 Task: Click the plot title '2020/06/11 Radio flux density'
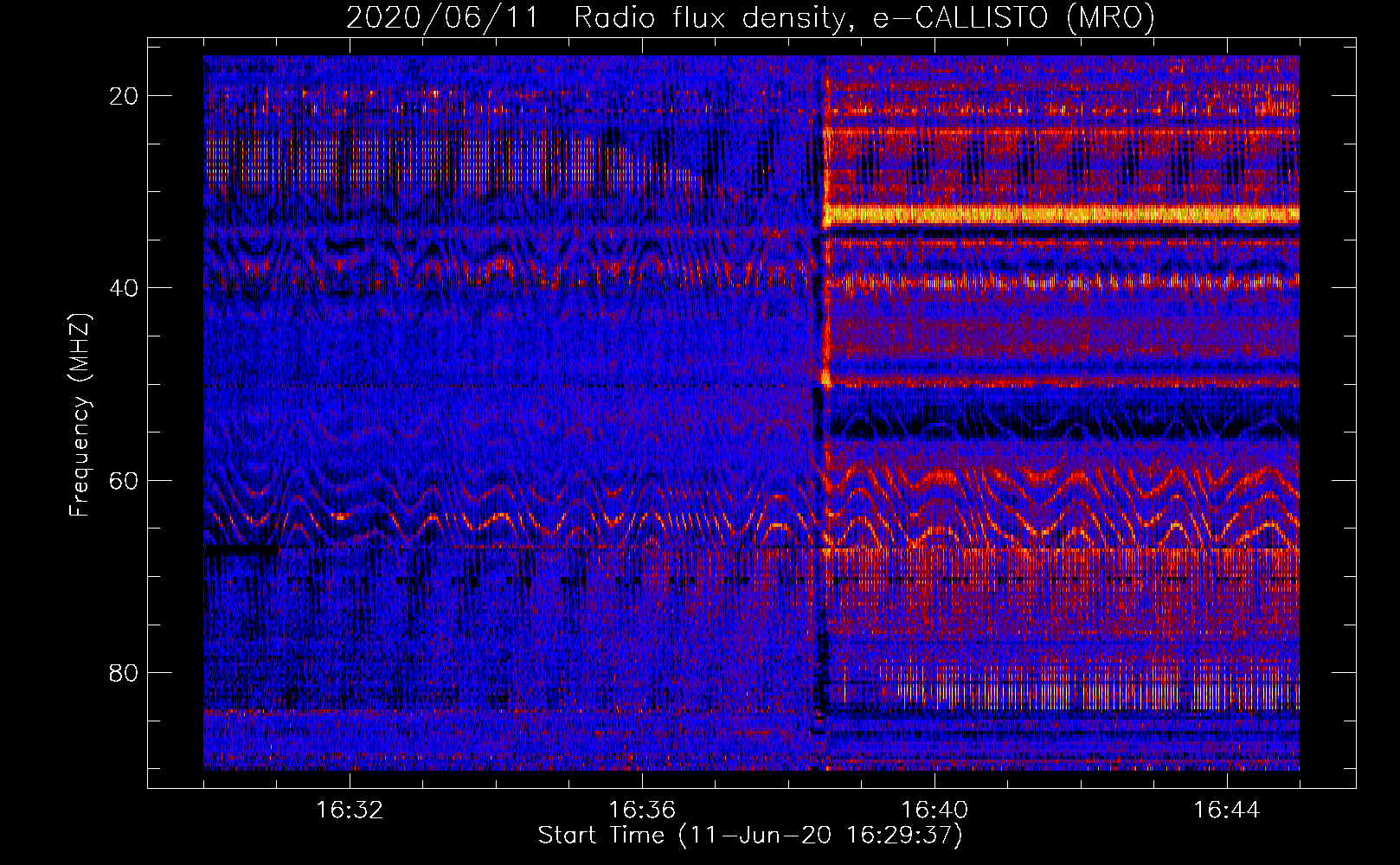[750, 17]
